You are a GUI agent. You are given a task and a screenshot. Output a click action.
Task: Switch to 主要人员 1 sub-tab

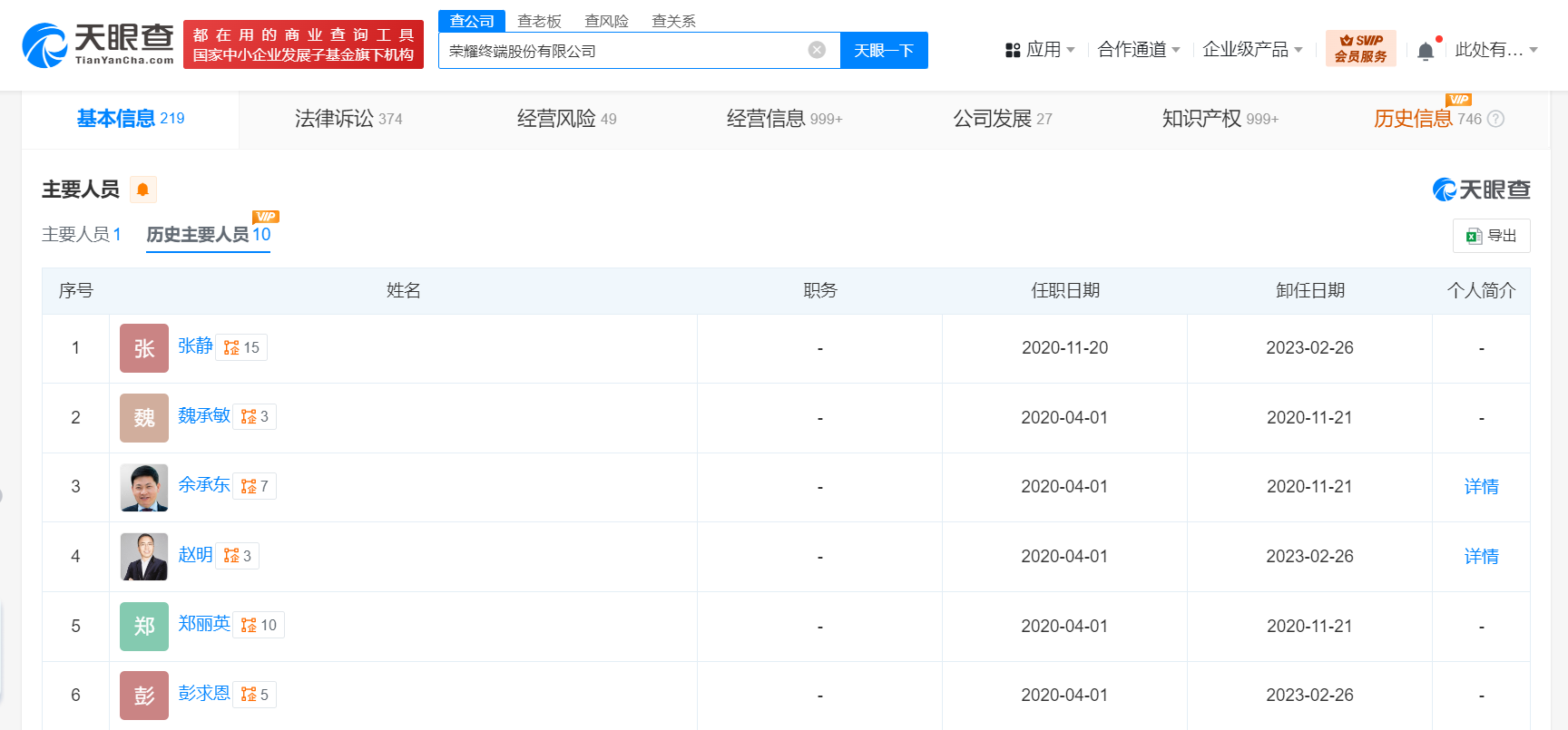(81, 235)
